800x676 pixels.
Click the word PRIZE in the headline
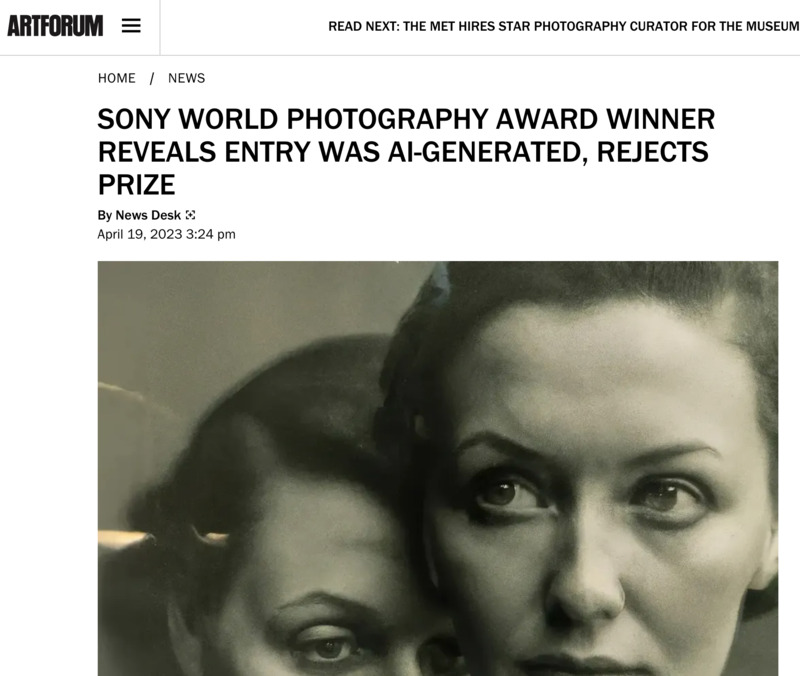(136, 184)
